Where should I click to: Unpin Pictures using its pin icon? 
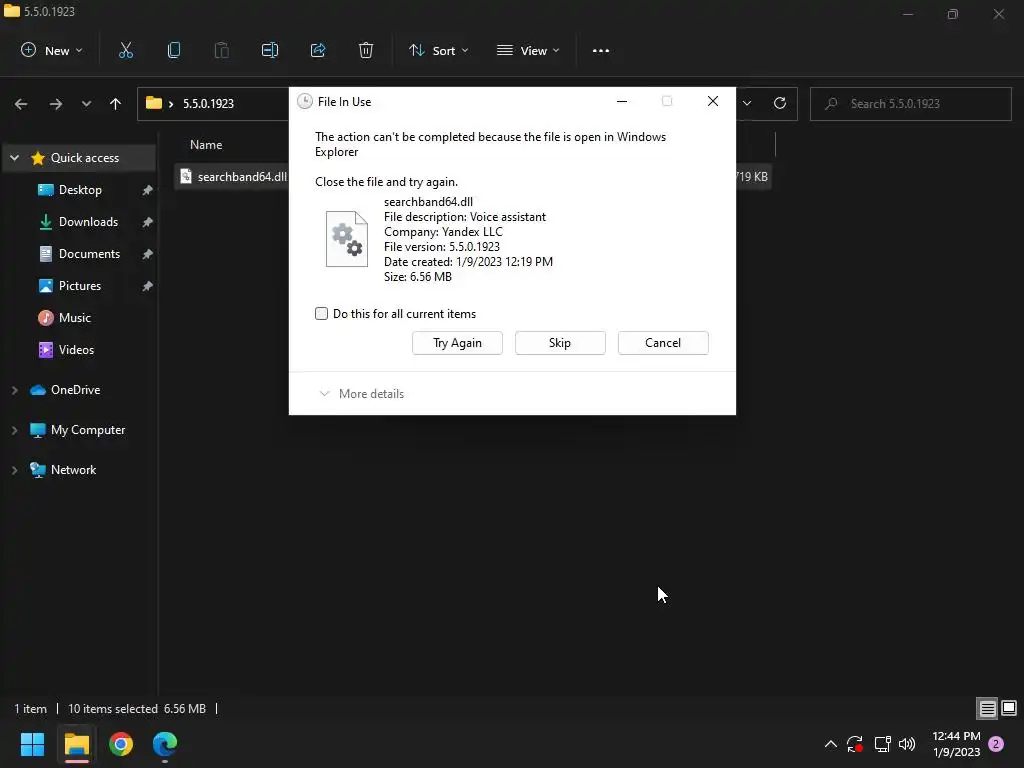148,286
